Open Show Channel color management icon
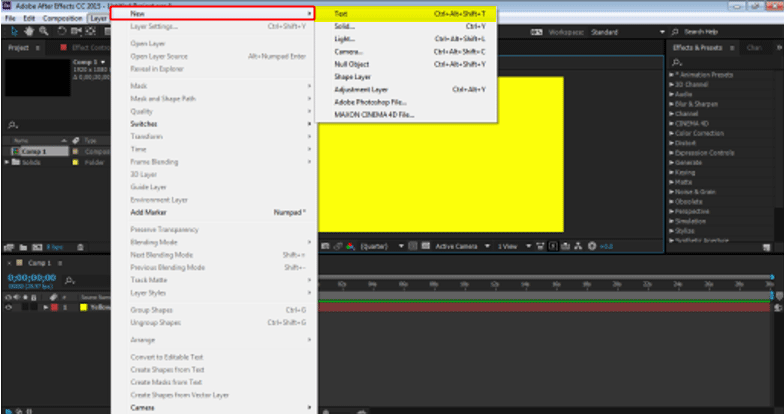784x414 pixels. [x=350, y=246]
